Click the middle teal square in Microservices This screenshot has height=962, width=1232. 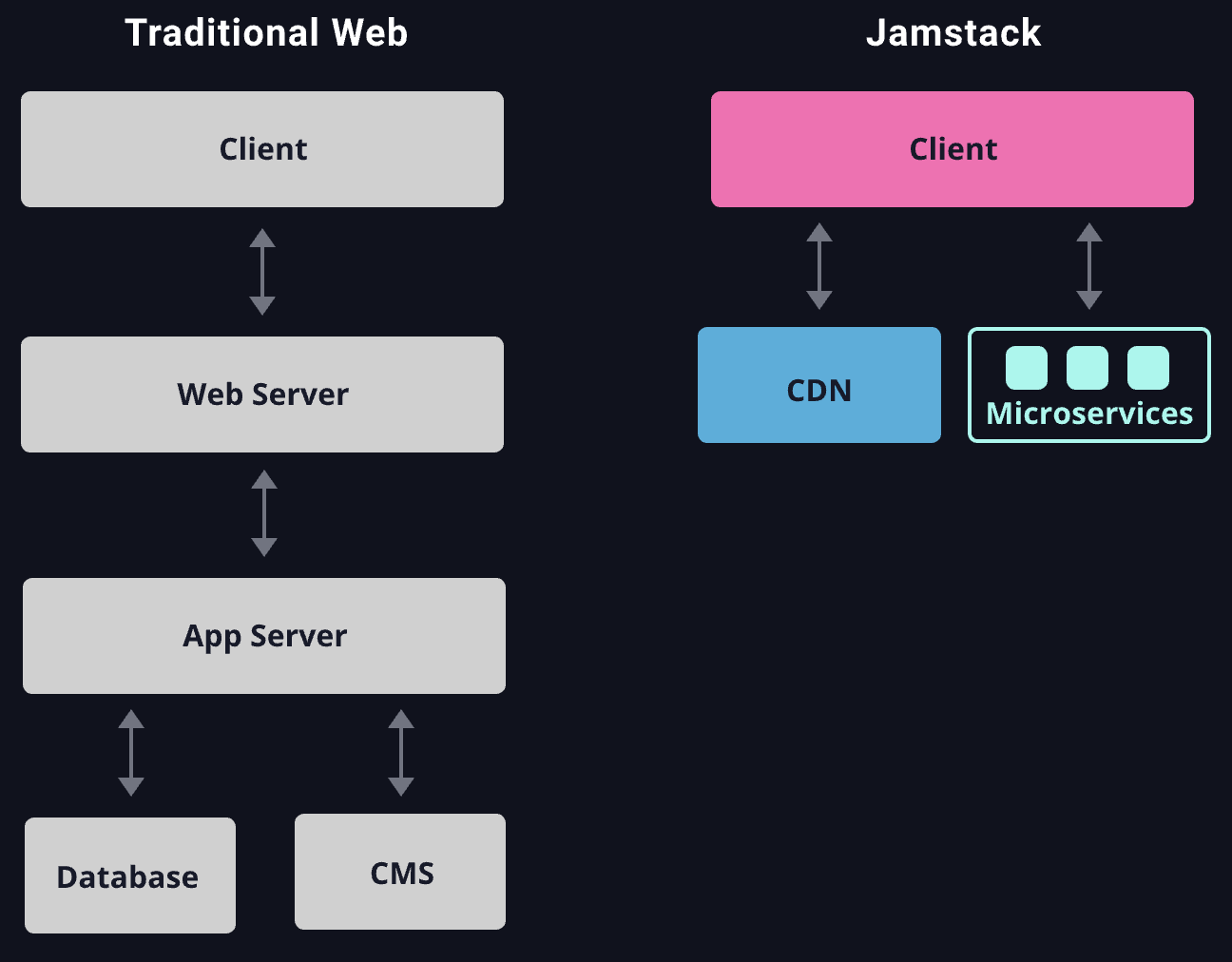click(x=1088, y=368)
